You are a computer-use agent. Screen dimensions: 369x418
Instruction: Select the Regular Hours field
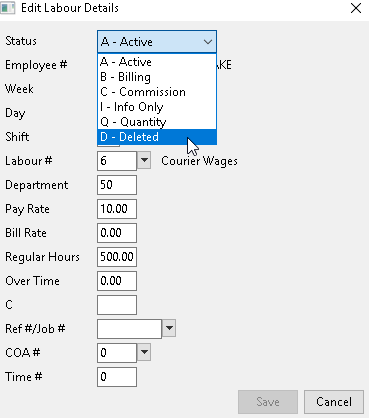tap(117, 257)
